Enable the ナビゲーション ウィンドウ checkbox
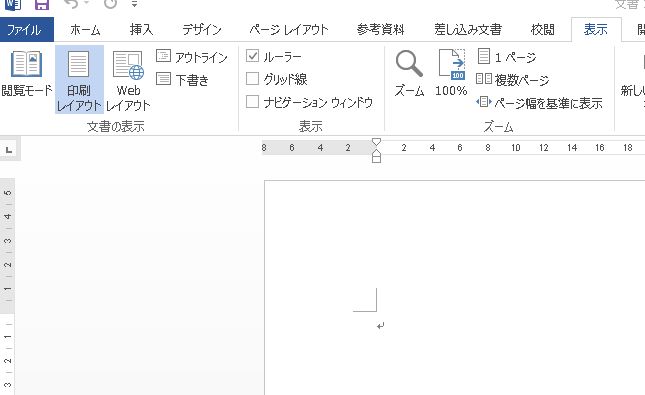645x395 pixels. point(252,102)
